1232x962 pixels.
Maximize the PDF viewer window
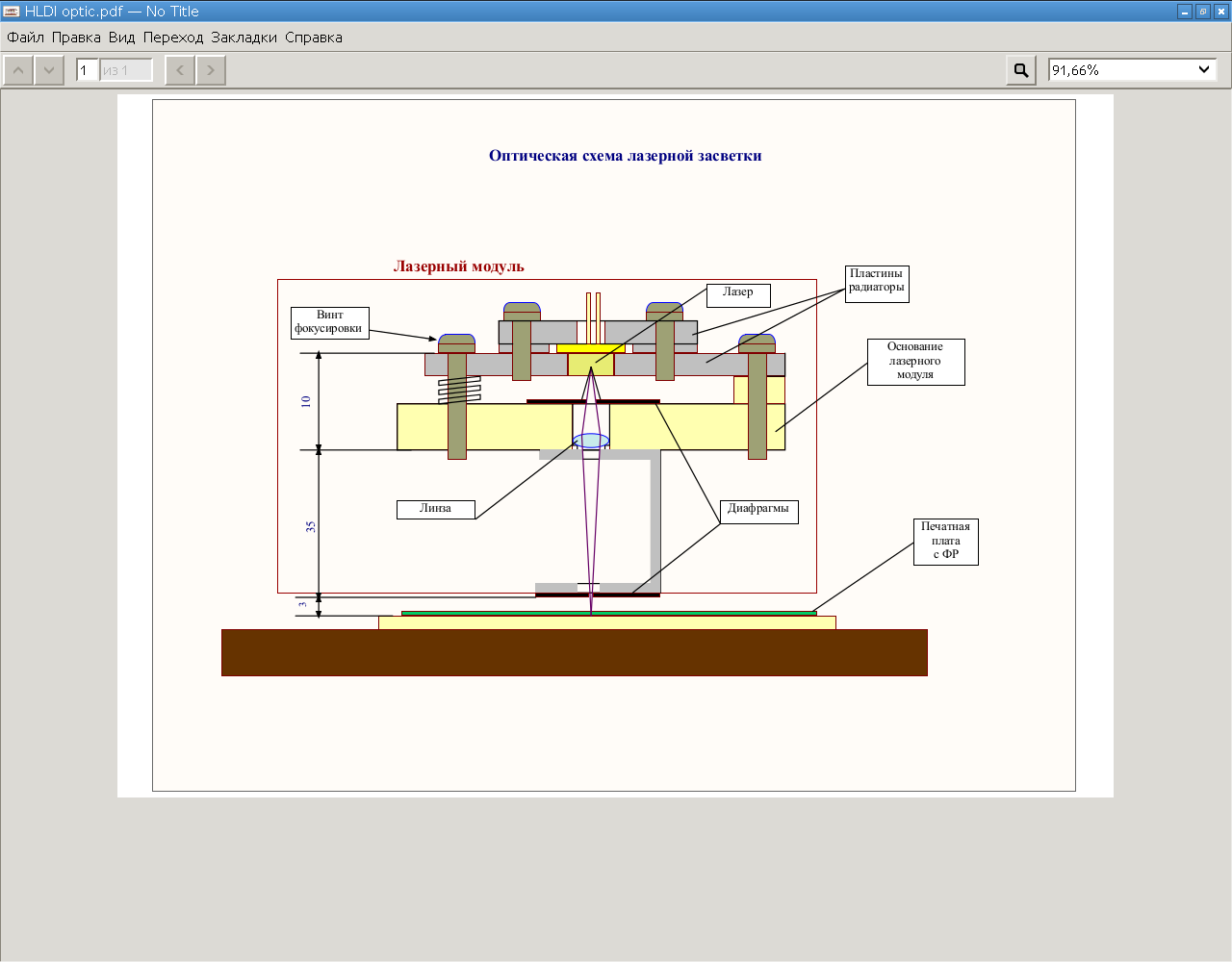click(1203, 12)
